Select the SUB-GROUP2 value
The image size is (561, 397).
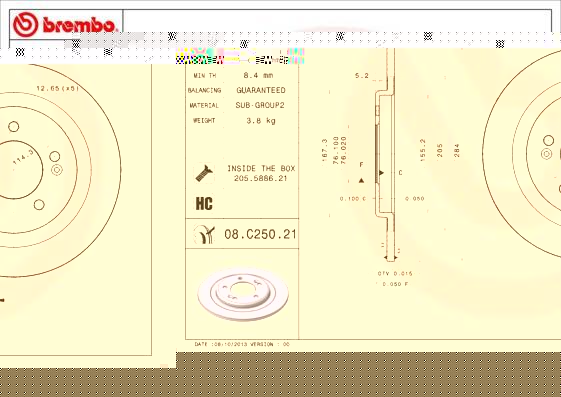click(x=260, y=105)
